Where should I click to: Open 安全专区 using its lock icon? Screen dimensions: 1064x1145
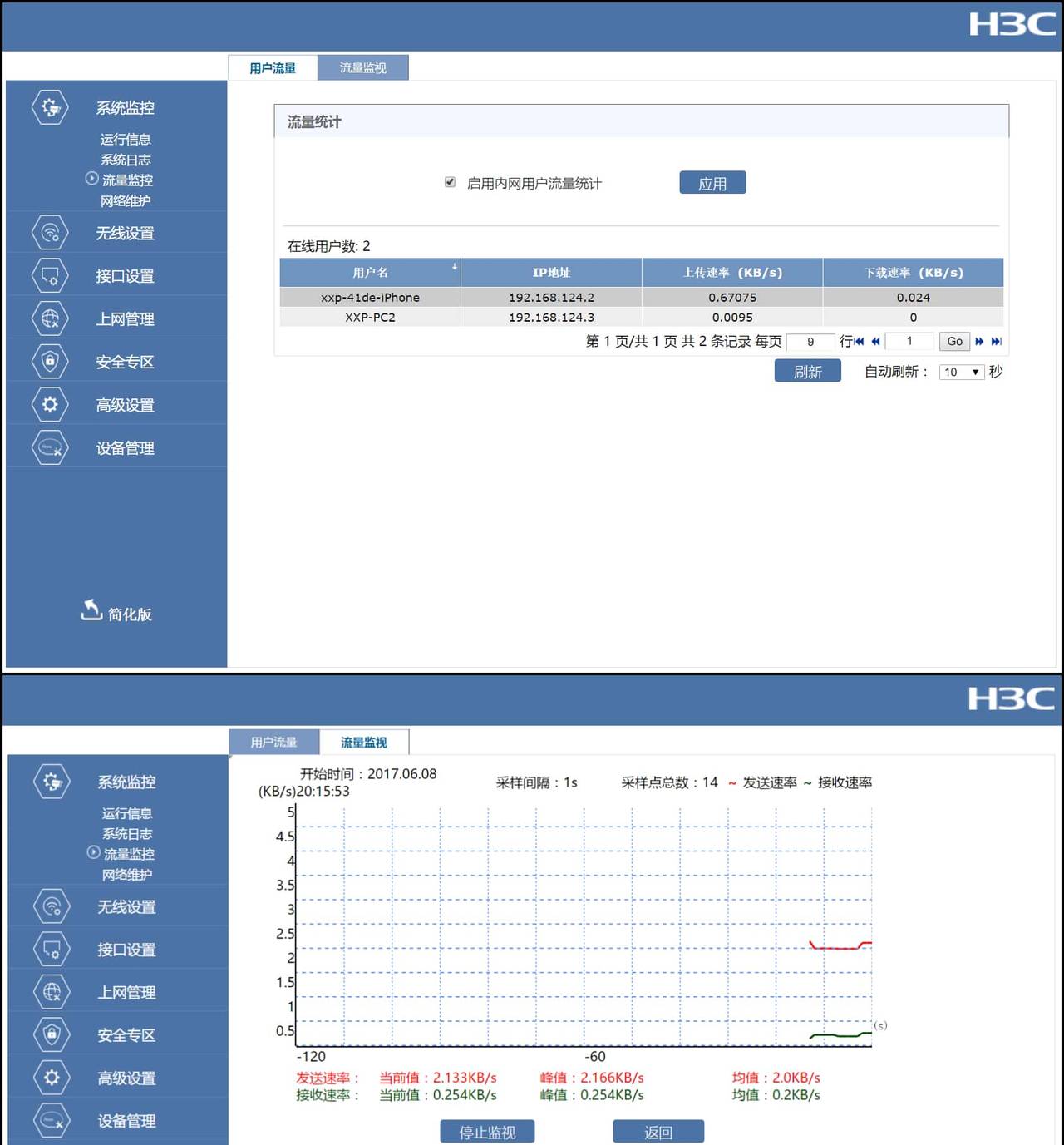click(x=49, y=362)
